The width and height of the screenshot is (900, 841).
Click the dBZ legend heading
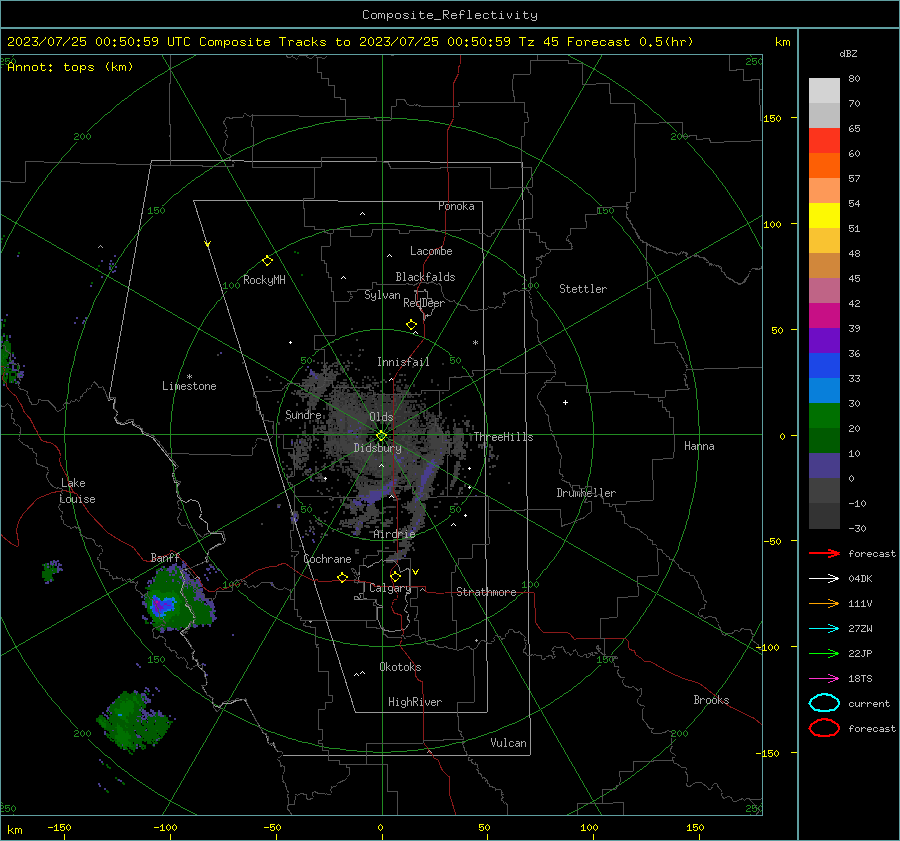848,54
